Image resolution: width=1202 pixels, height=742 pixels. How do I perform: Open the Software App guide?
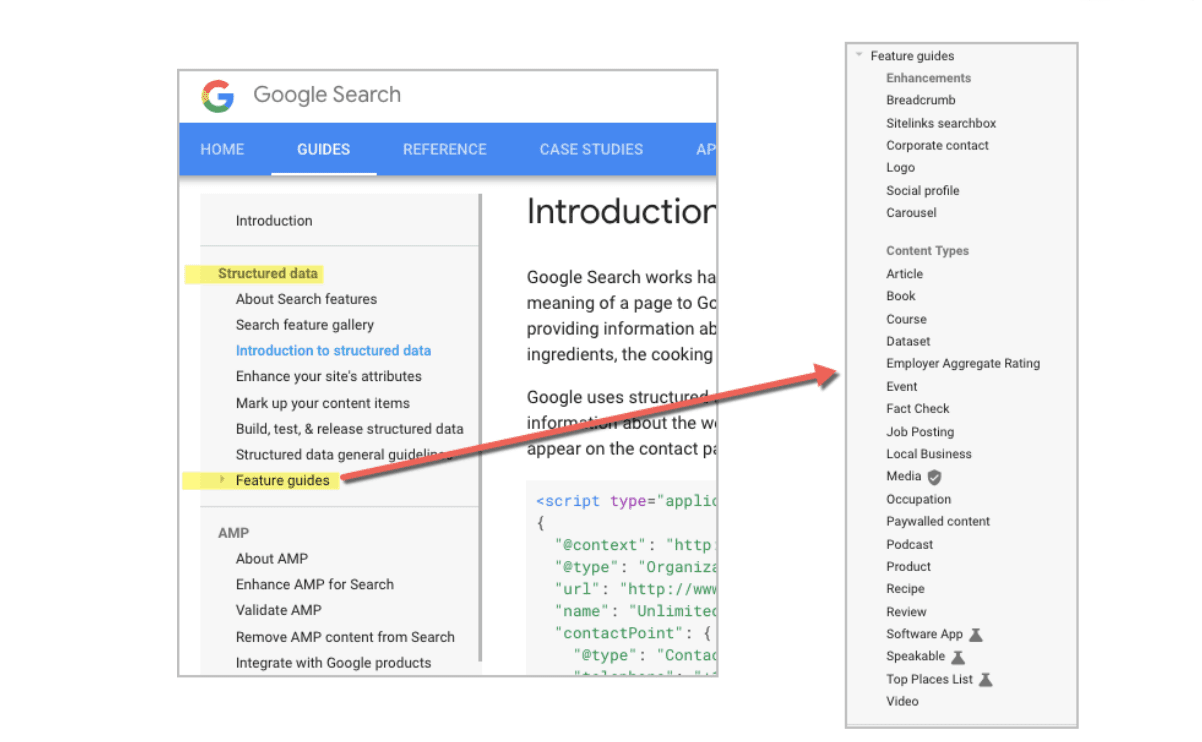pyautogui.click(x=924, y=634)
